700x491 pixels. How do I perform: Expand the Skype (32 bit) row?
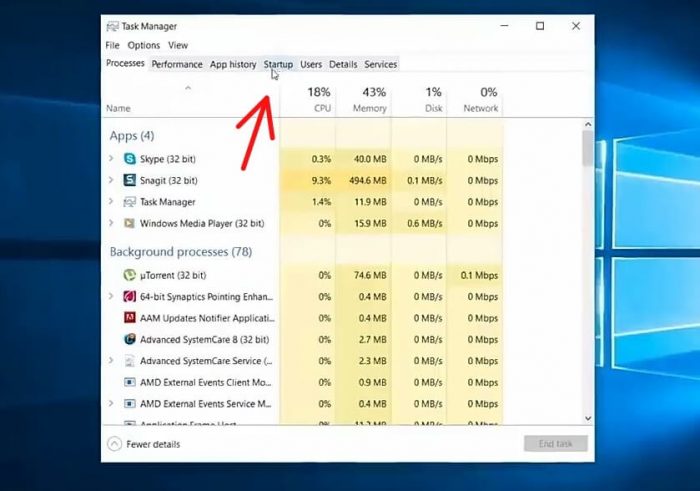point(111,158)
